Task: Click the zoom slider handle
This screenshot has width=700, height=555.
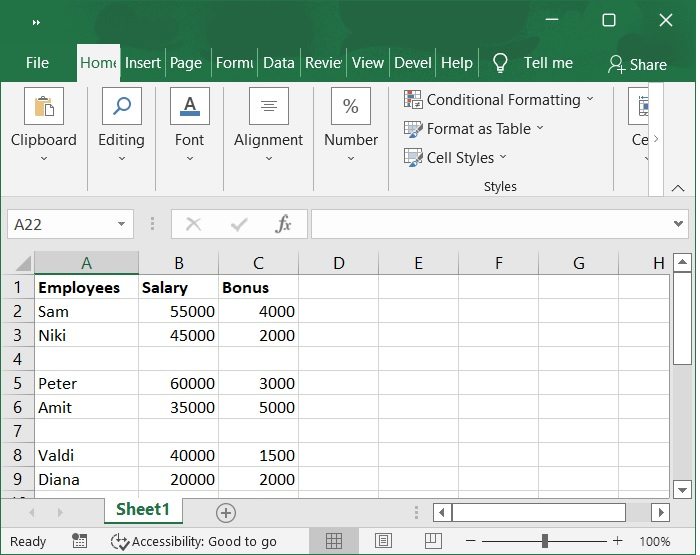Action: [x=545, y=541]
